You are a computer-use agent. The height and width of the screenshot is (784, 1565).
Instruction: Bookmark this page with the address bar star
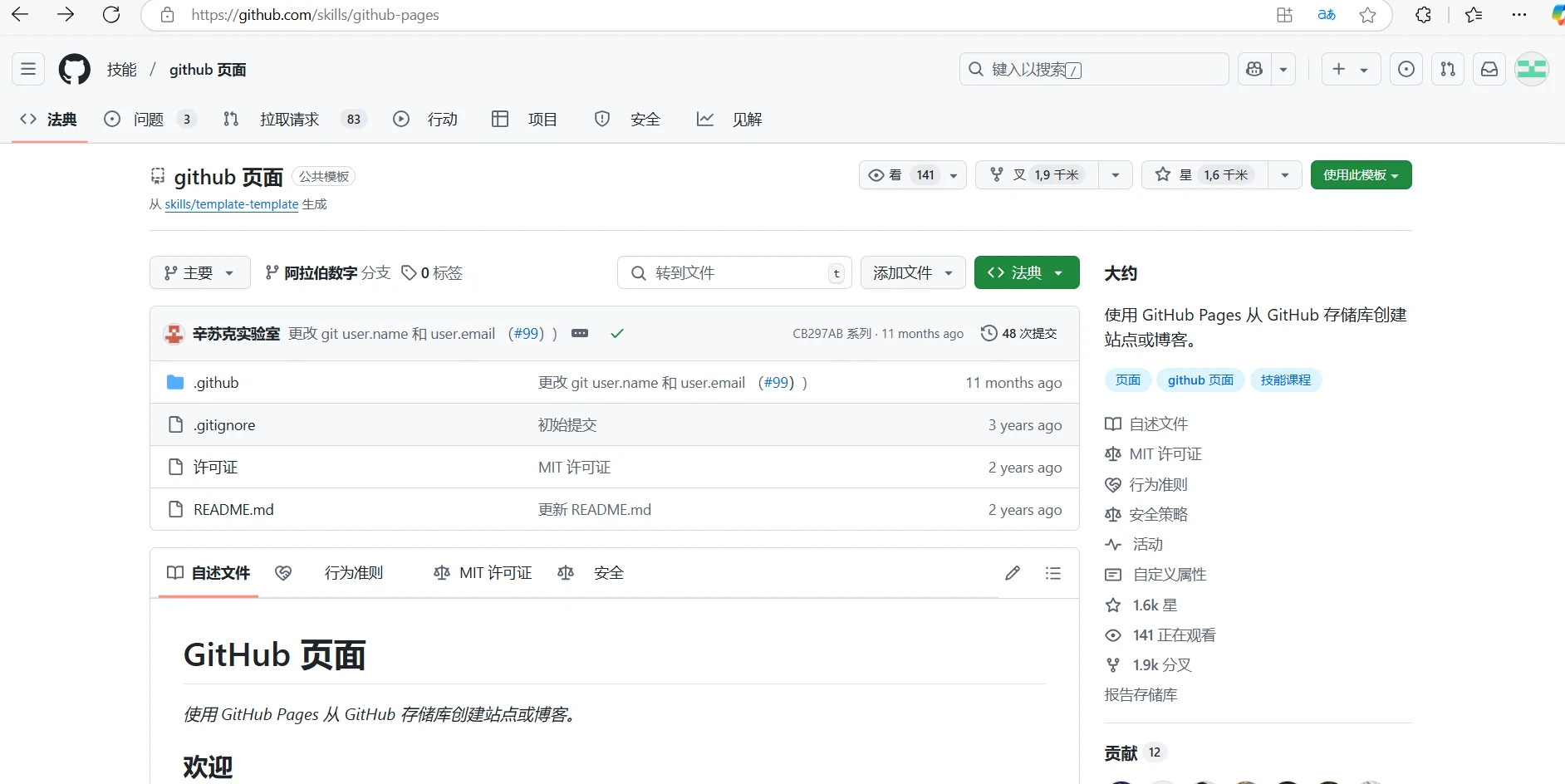point(1368,14)
